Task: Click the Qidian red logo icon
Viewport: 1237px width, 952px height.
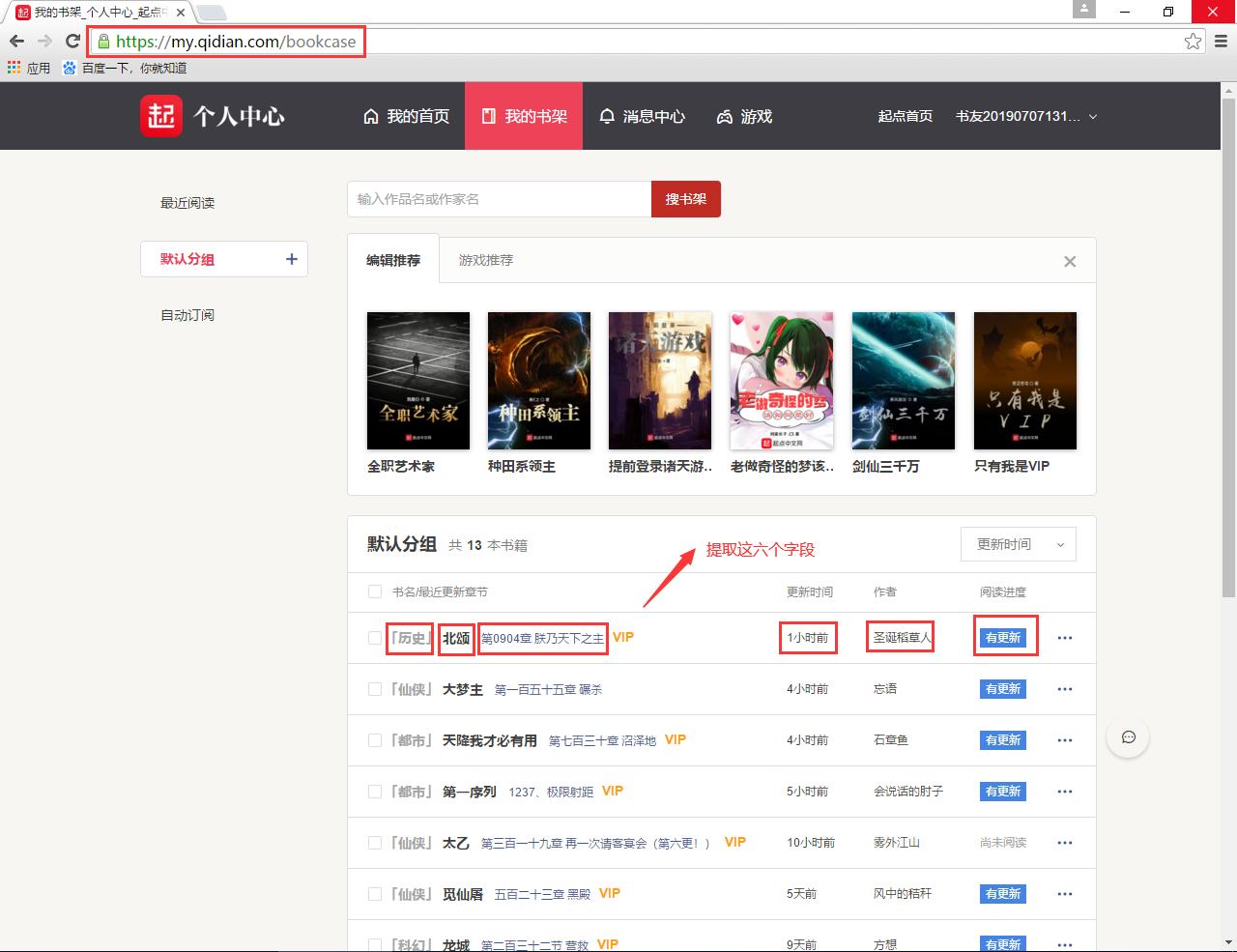Action: pyautogui.click(x=161, y=116)
